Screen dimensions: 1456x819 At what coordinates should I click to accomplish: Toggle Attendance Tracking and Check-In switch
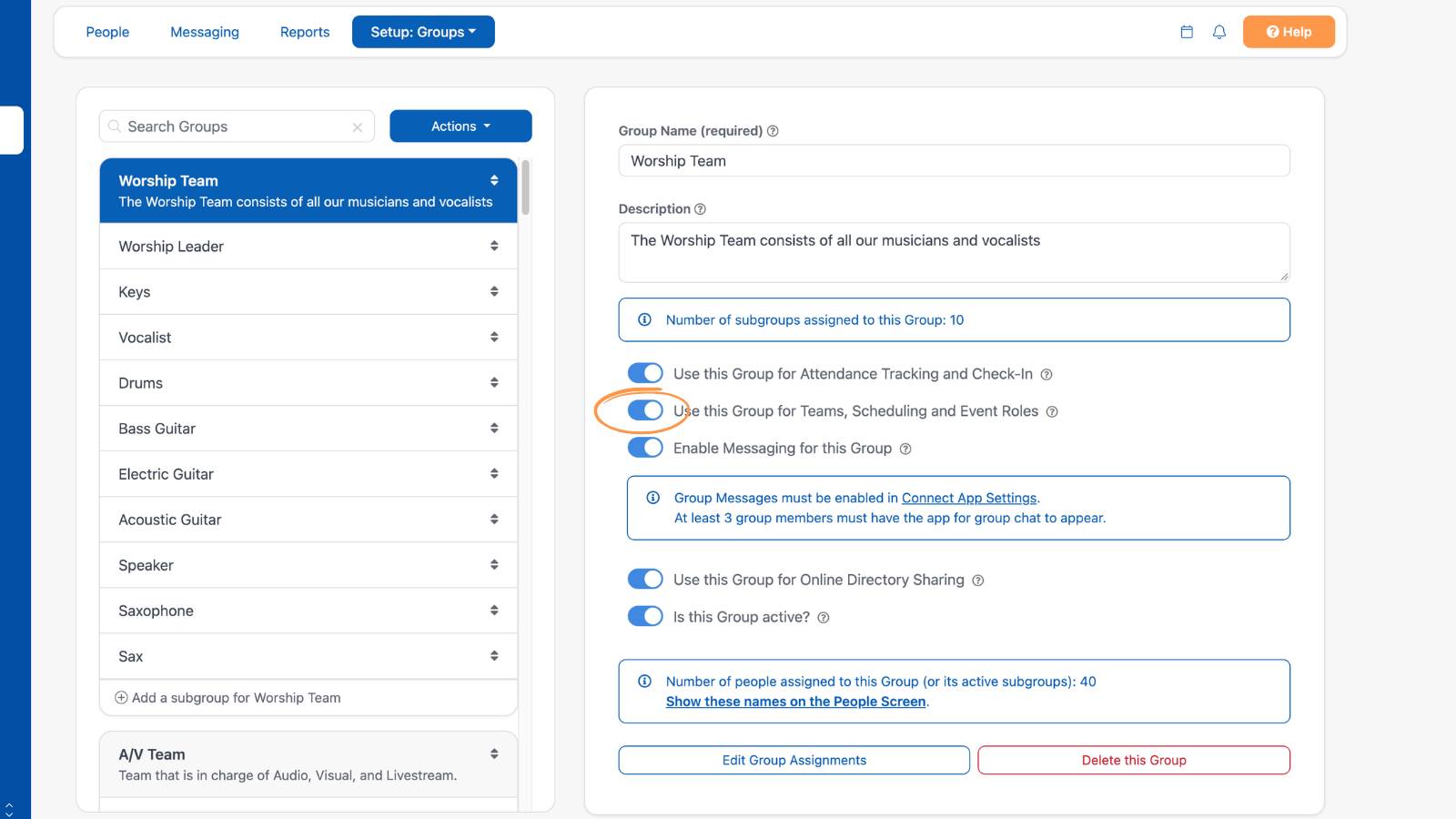click(x=645, y=373)
